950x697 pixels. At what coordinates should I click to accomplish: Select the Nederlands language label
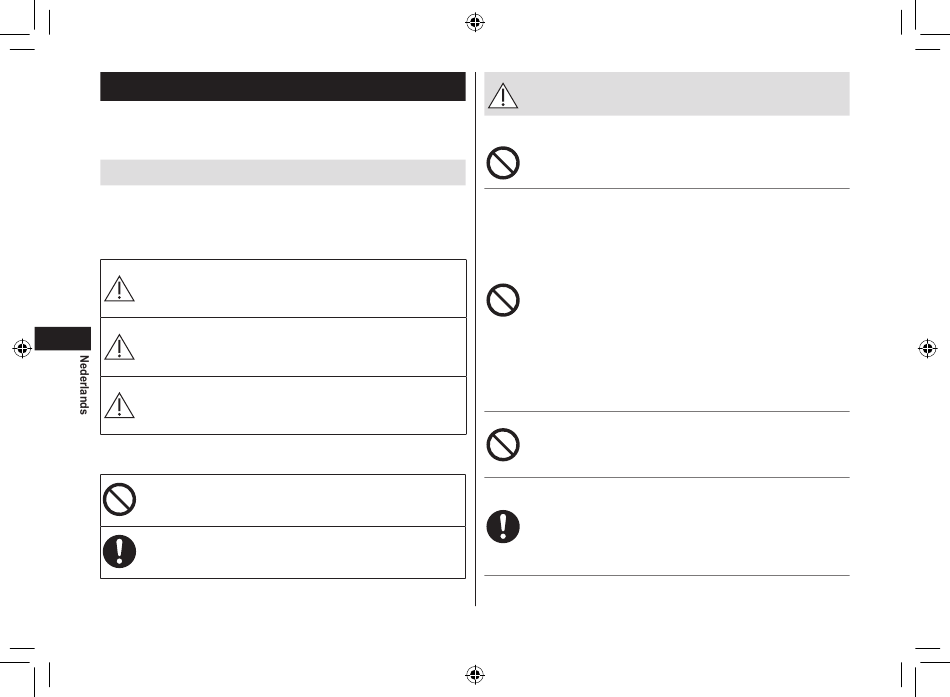84,385
